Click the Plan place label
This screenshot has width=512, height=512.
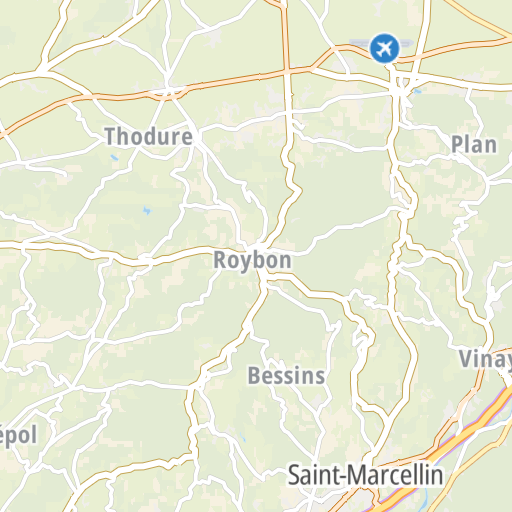[x=474, y=144]
